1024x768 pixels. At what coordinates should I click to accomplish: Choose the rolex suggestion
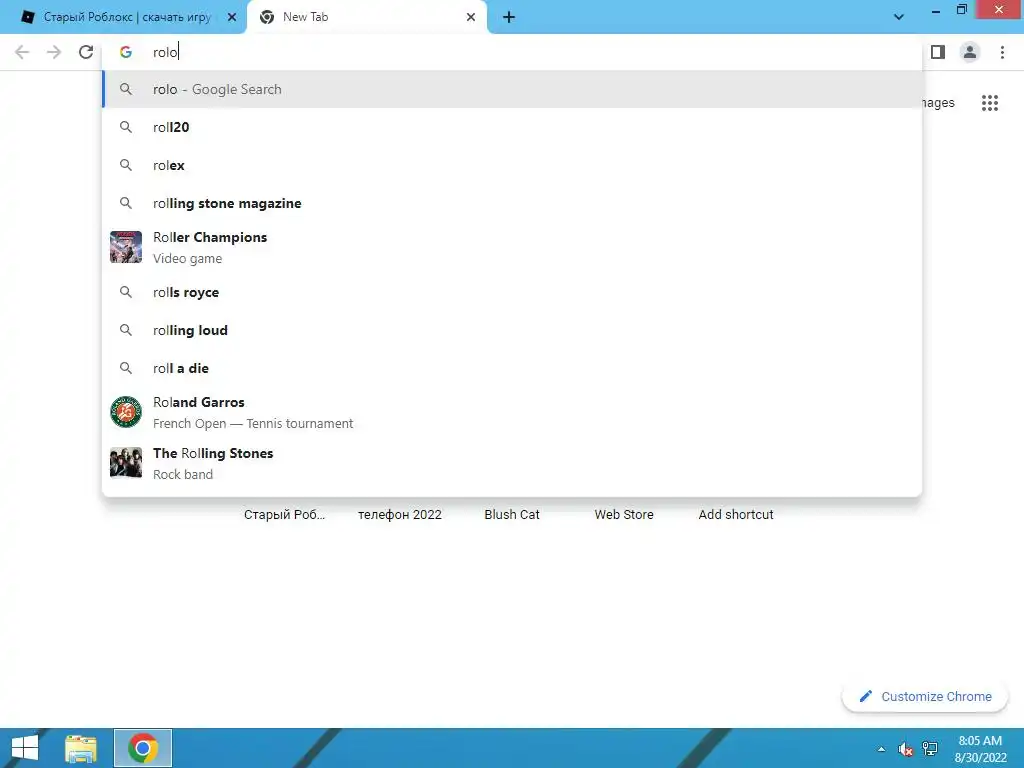point(513,165)
